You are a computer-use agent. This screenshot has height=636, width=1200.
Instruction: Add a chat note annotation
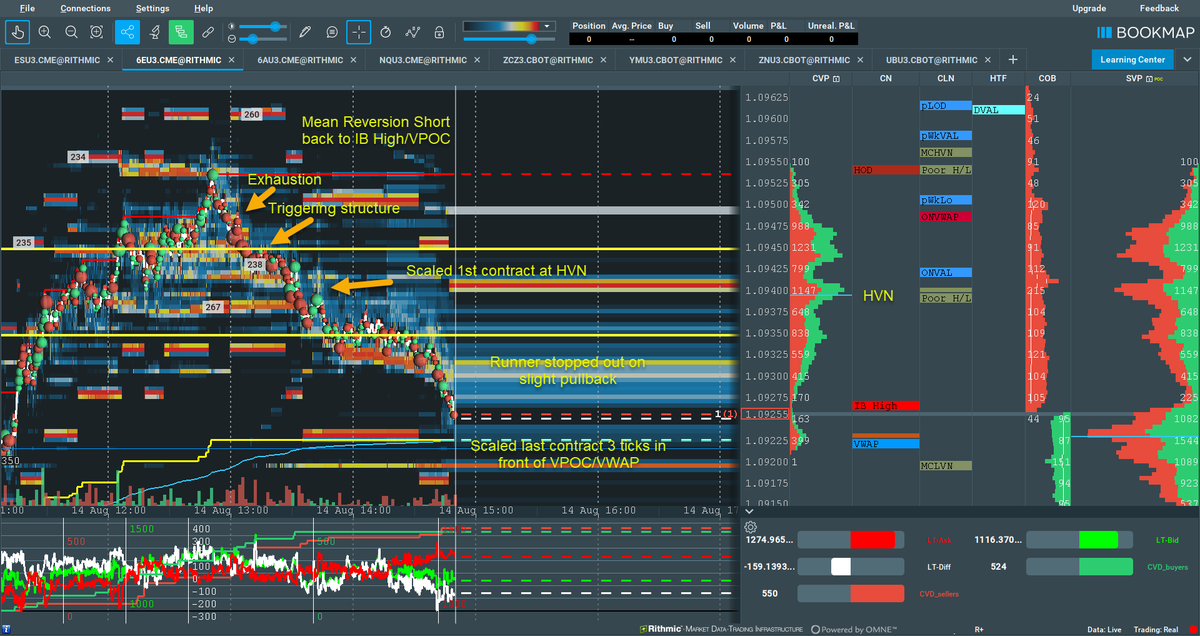point(333,32)
